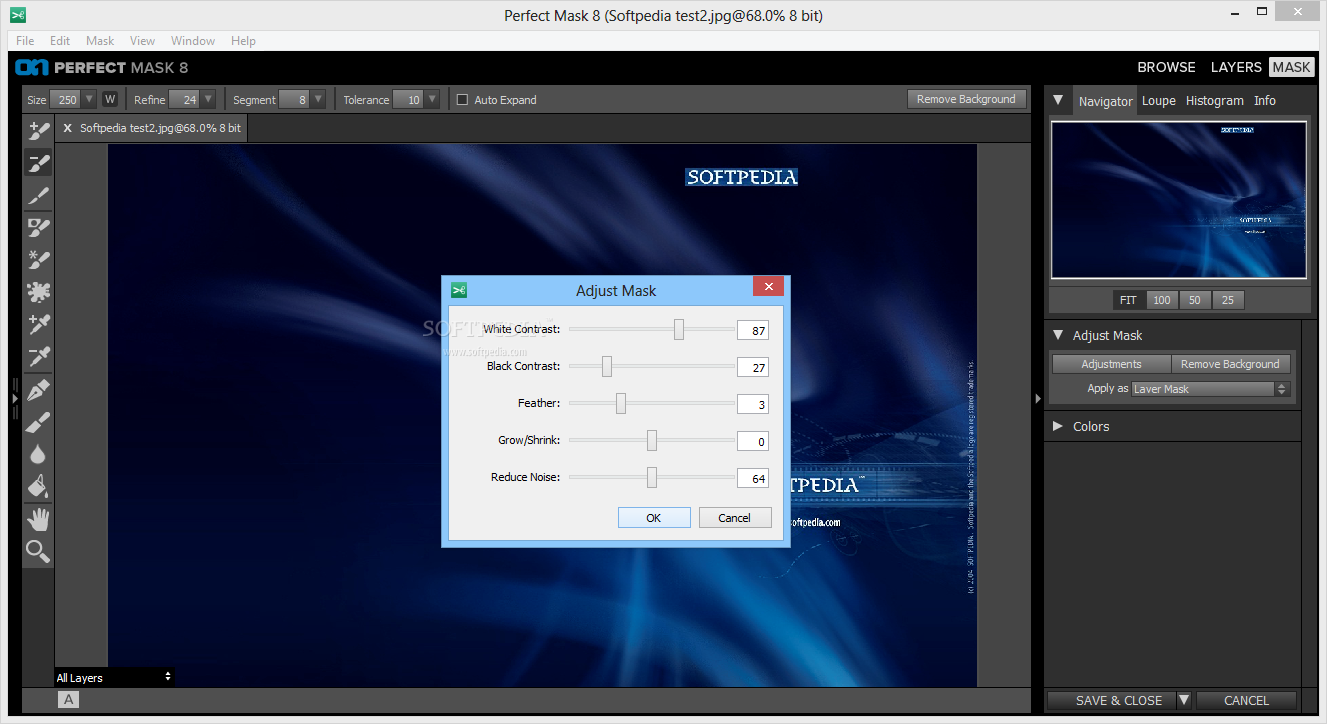
Task: Select the Chisel tool
Action: pyautogui.click(x=38, y=422)
